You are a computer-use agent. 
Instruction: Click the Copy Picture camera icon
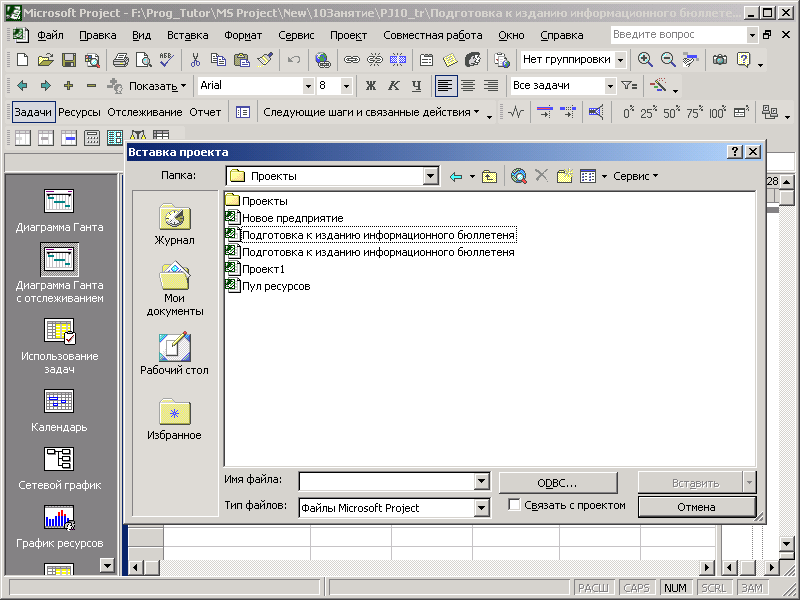coord(720,60)
